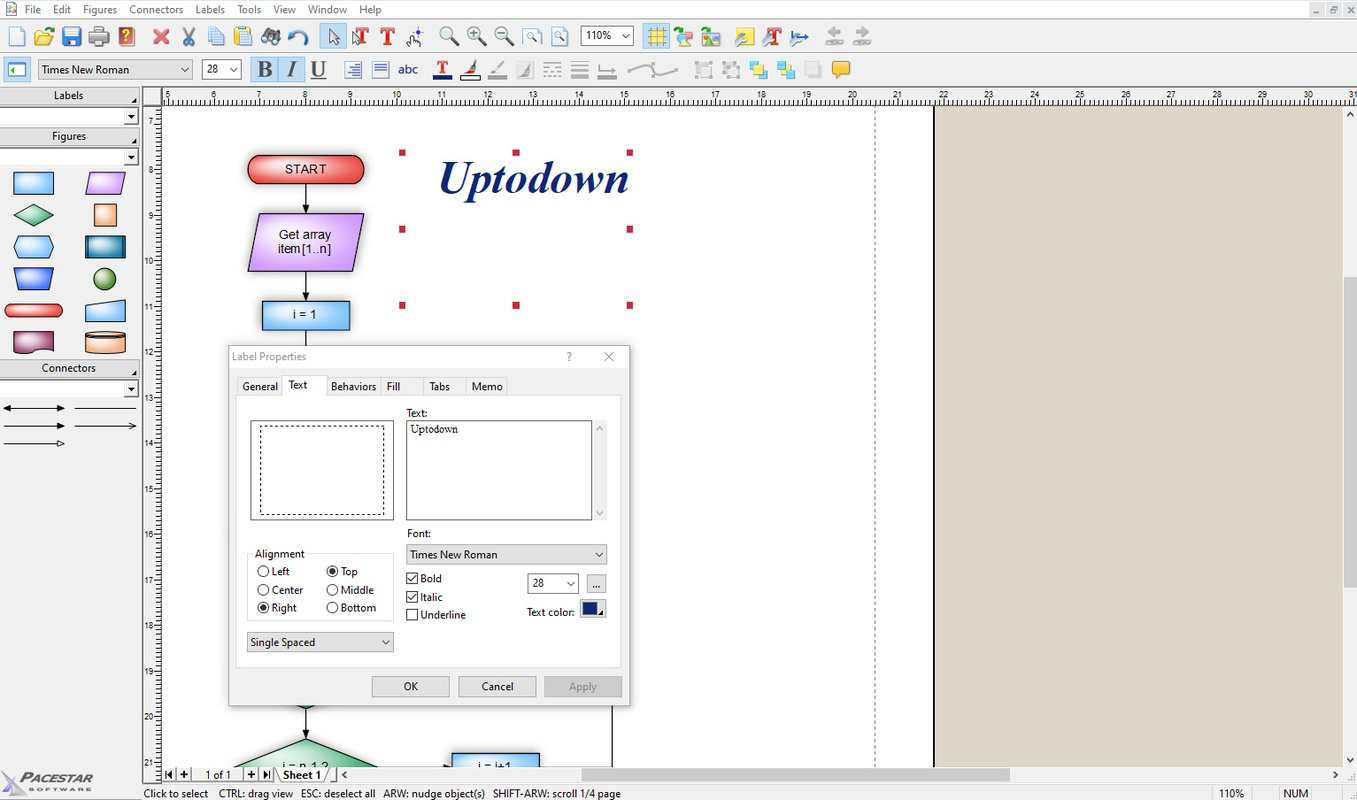This screenshot has width=1357, height=800.
Task: Click the scissors Cut icon
Action: pyautogui.click(x=188, y=37)
